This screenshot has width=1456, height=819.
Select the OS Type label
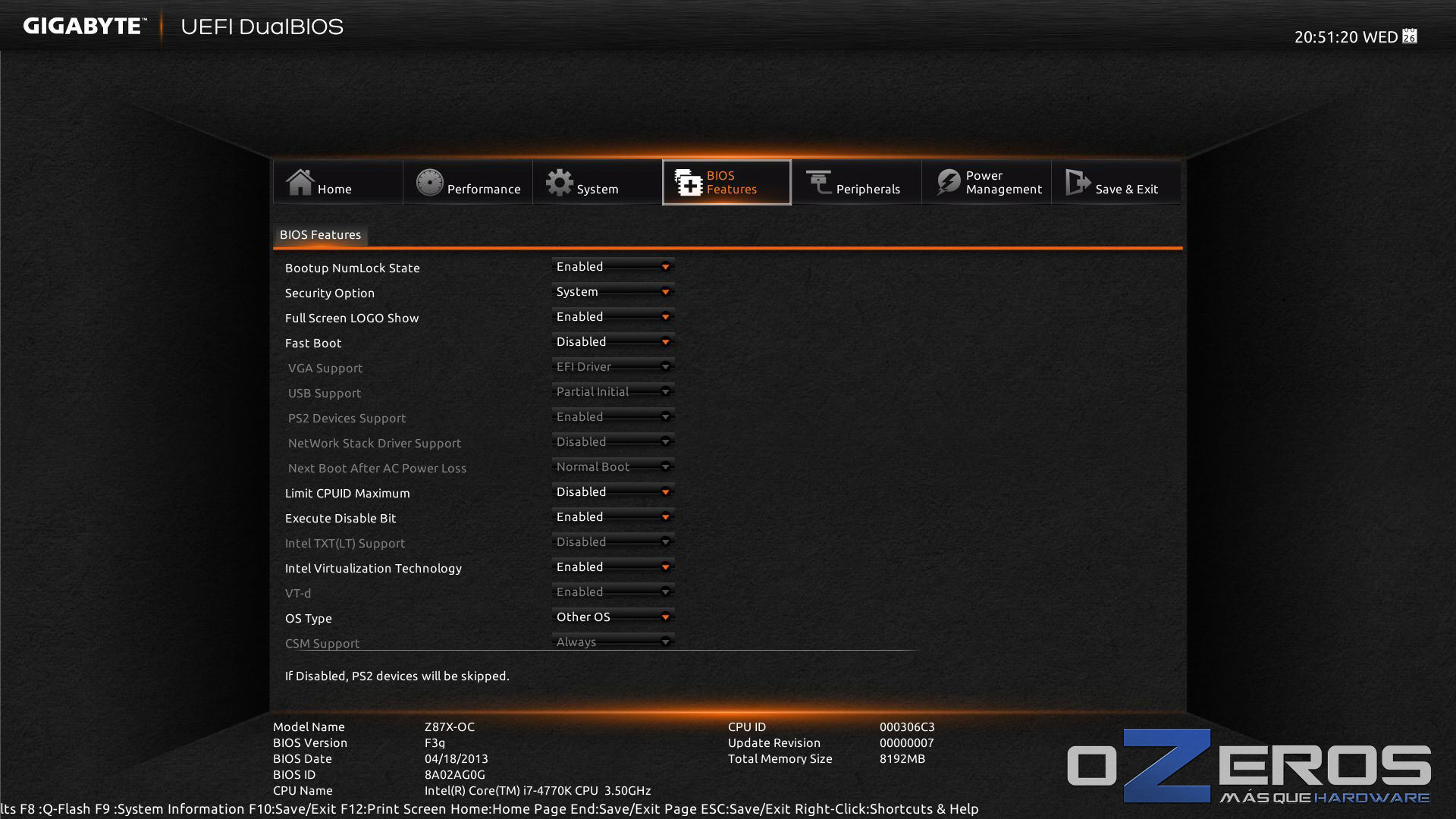[308, 618]
